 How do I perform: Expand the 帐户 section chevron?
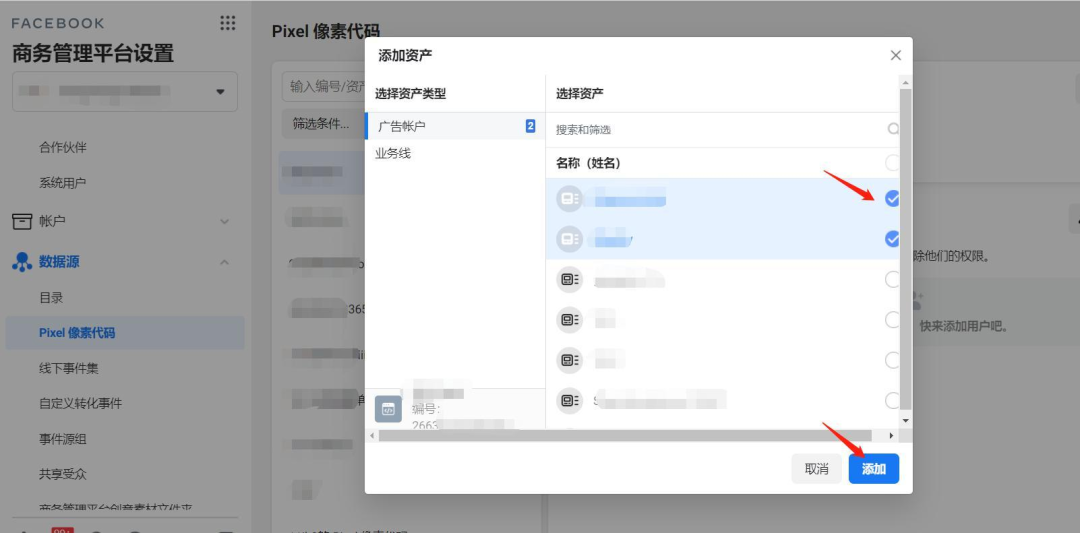225,222
